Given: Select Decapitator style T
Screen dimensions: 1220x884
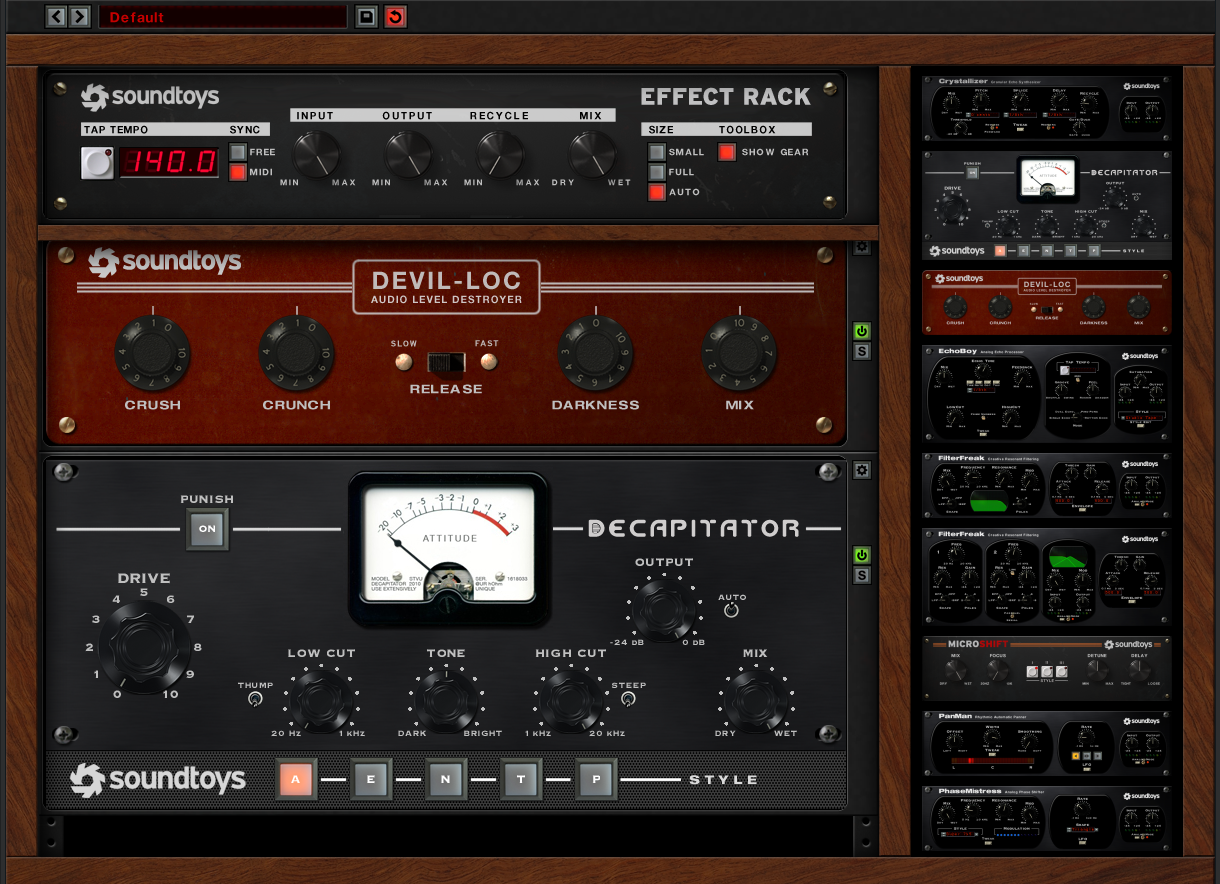Looking at the screenshot, I should [x=521, y=779].
